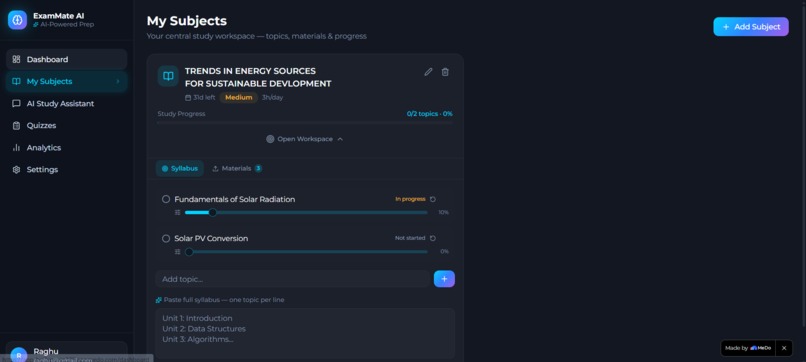The image size is (806, 362).
Task: Select My Subjects in sidebar
Action: pos(66,81)
